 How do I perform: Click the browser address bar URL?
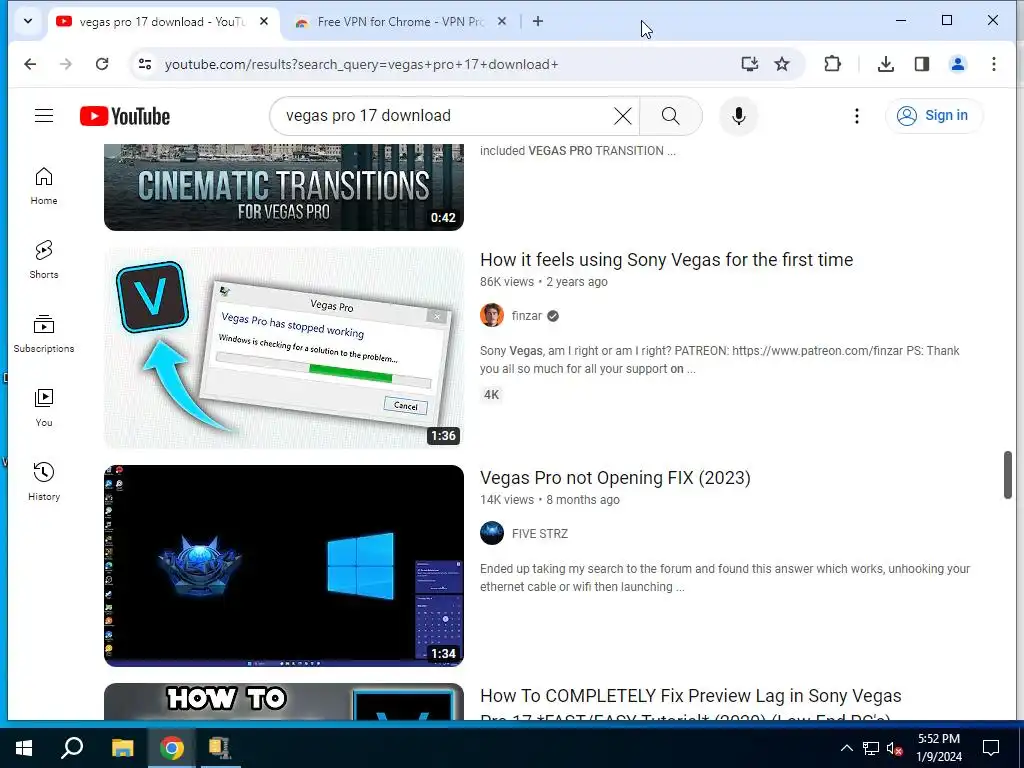[x=361, y=65]
